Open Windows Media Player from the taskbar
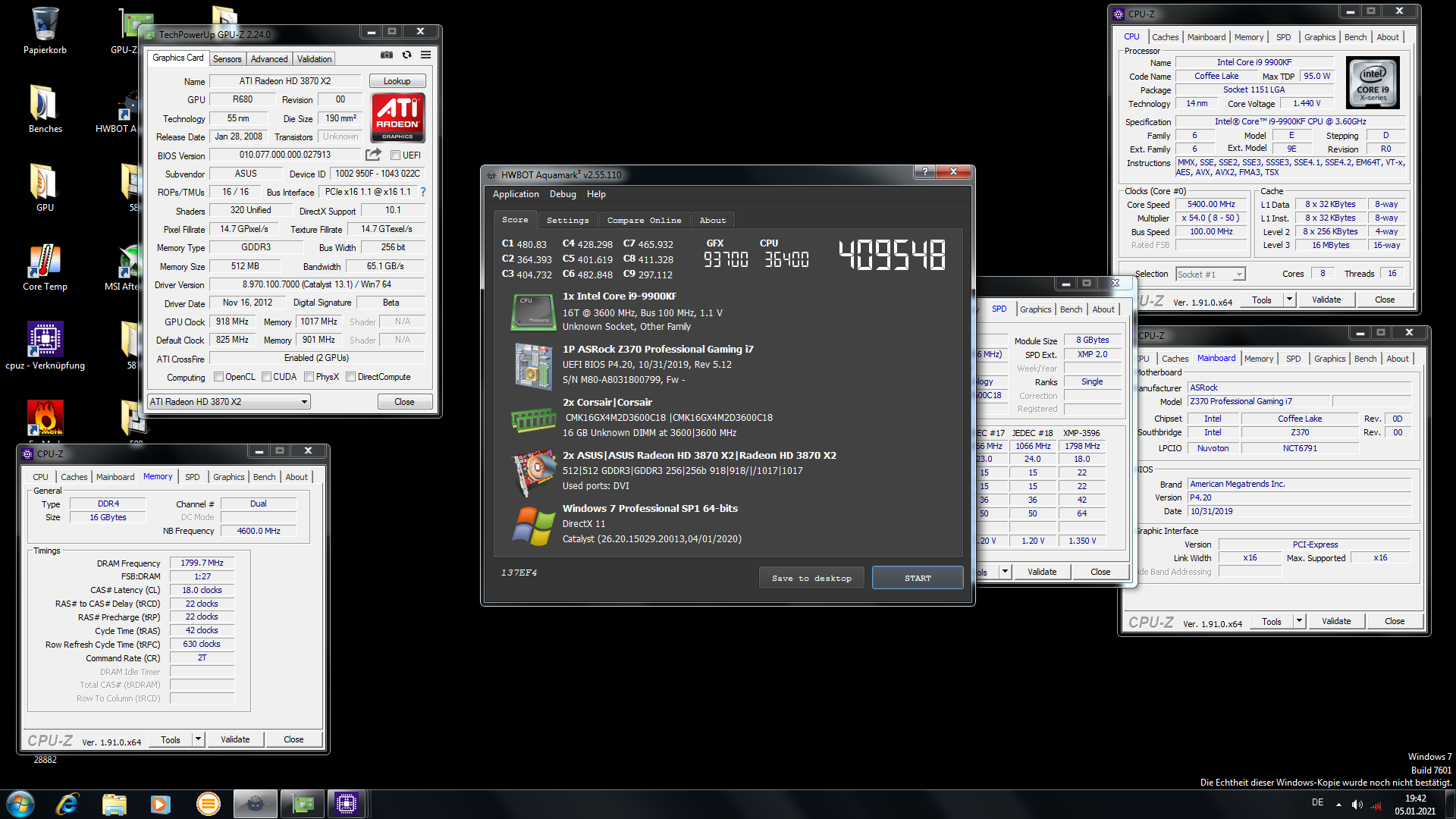The image size is (1456, 819). (x=161, y=804)
